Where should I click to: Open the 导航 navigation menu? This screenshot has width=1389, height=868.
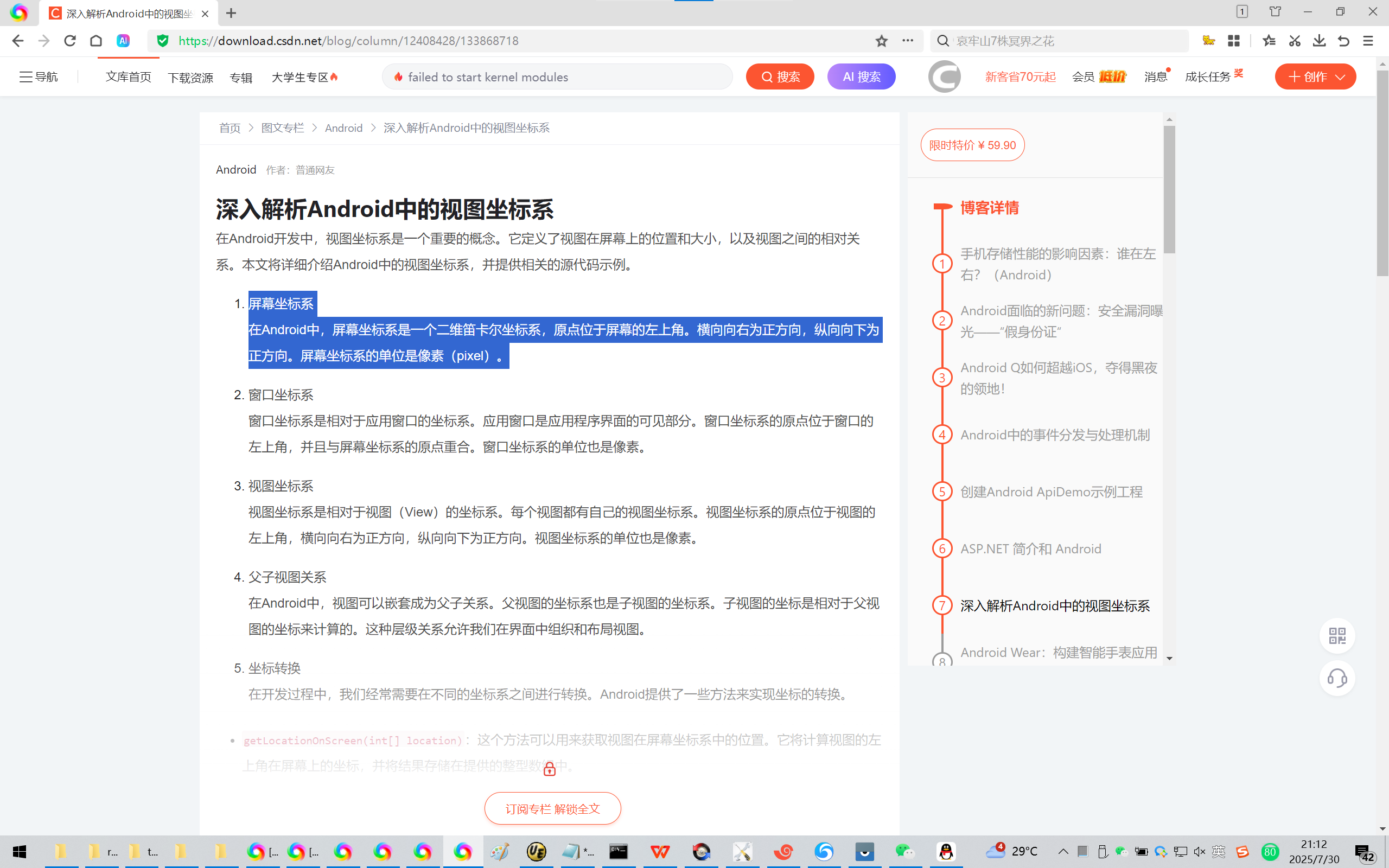(x=39, y=77)
